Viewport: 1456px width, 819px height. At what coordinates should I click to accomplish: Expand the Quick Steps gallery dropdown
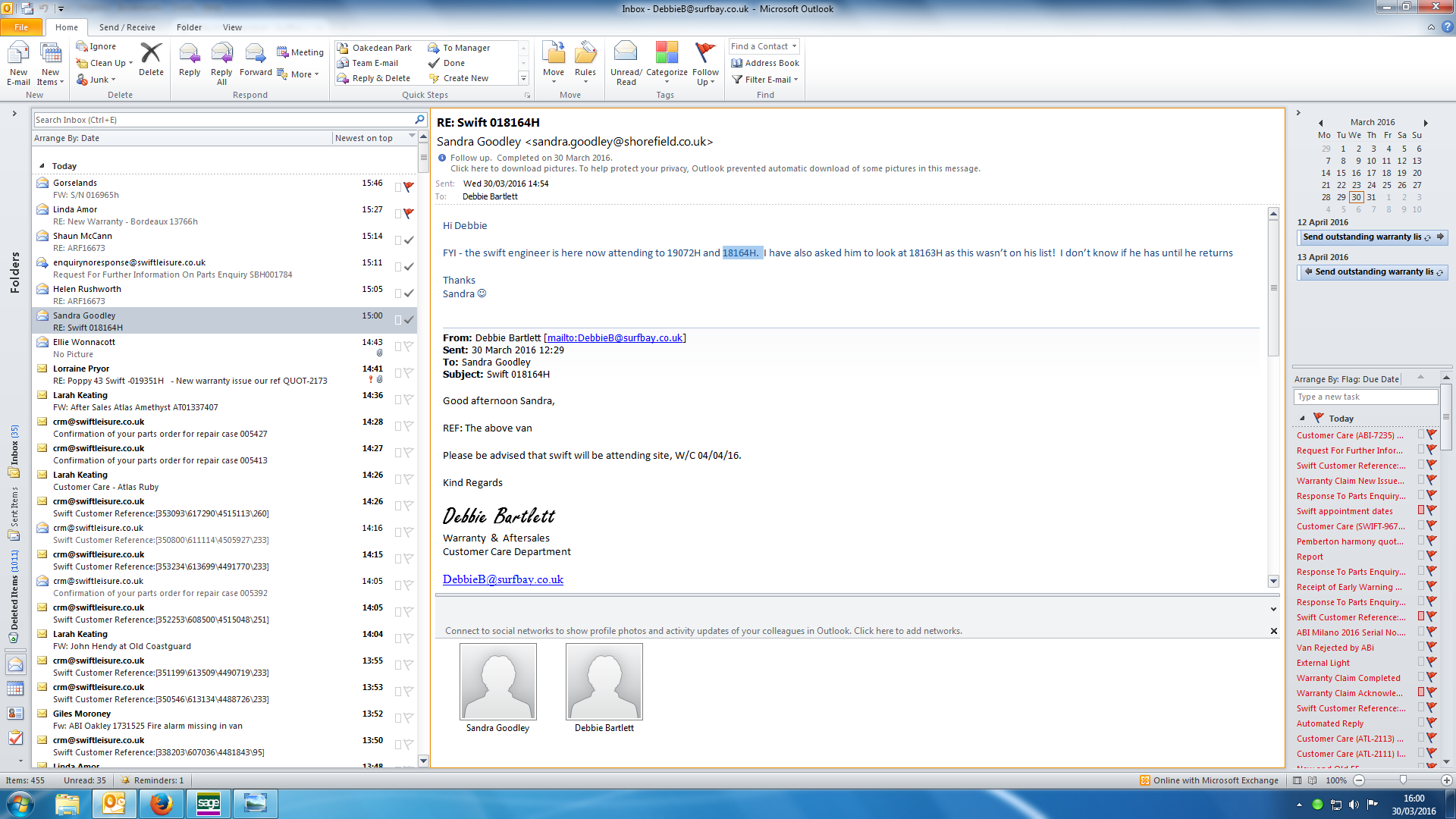coord(523,78)
